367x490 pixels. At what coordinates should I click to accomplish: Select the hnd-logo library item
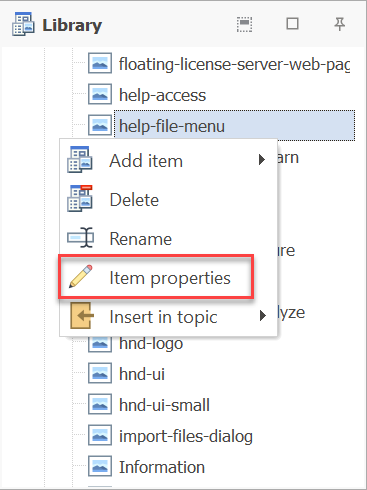151,343
